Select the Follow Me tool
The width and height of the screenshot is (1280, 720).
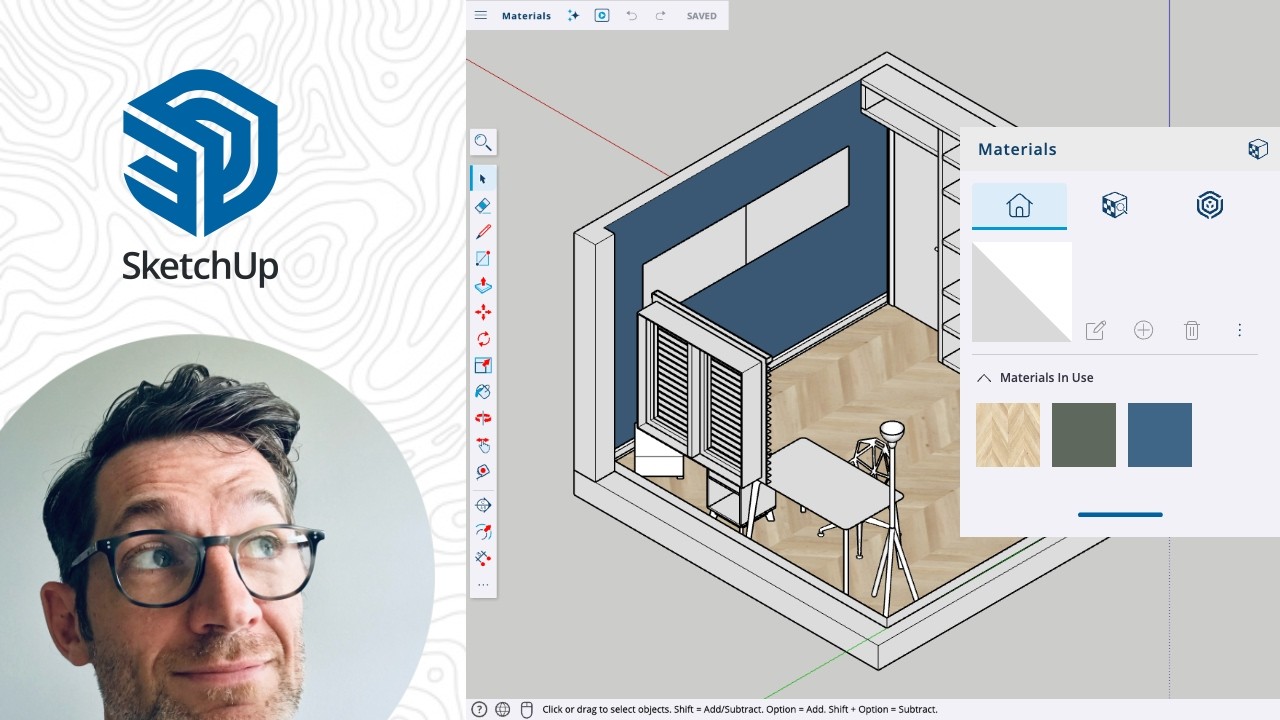pyautogui.click(x=483, y=532)
